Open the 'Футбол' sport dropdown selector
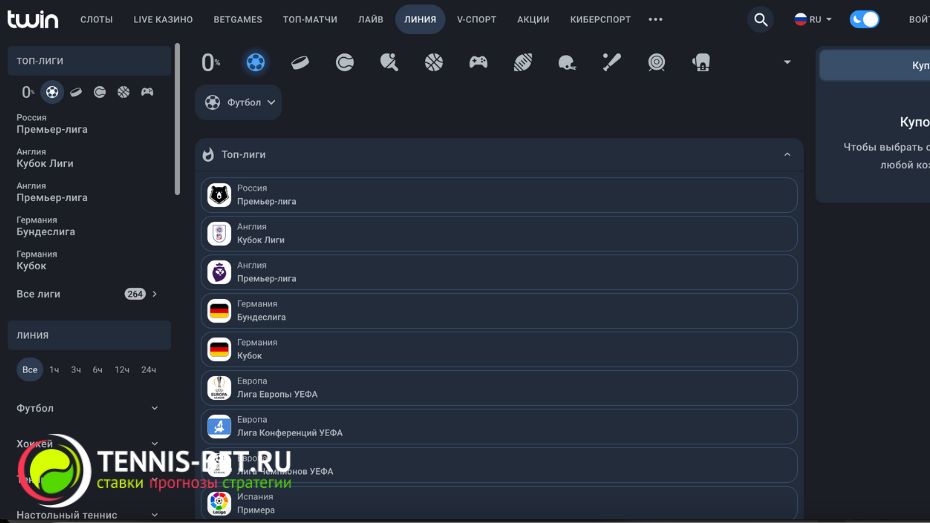Screen dimensions: 930x523 [x=238, y=103]
